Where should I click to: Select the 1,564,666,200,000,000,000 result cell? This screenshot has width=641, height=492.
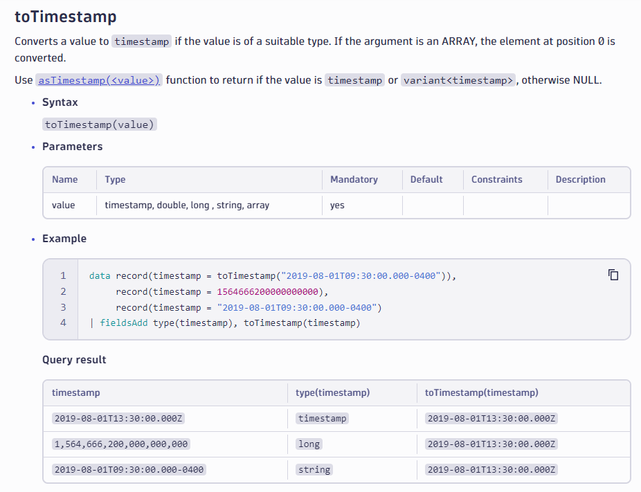[x=120, y=444]
